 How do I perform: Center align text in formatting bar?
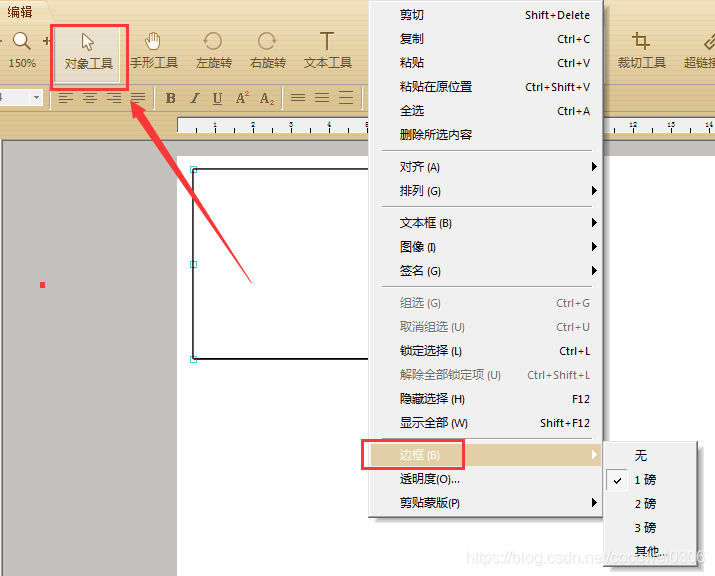90,98
